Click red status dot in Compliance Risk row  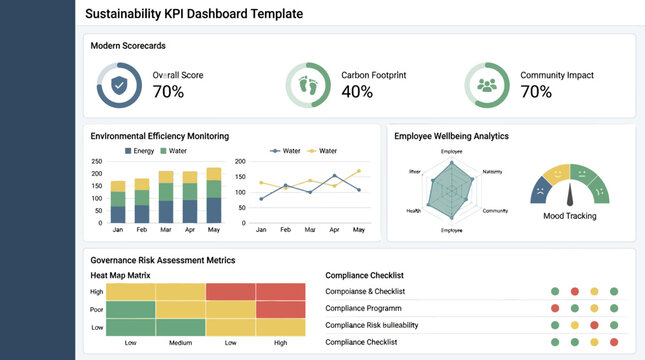[594, 325]
